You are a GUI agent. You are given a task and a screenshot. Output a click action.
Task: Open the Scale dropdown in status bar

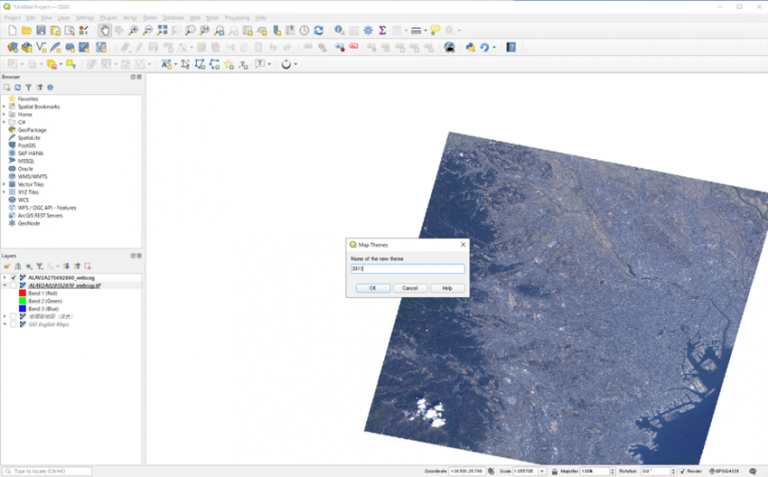(542, 471)
